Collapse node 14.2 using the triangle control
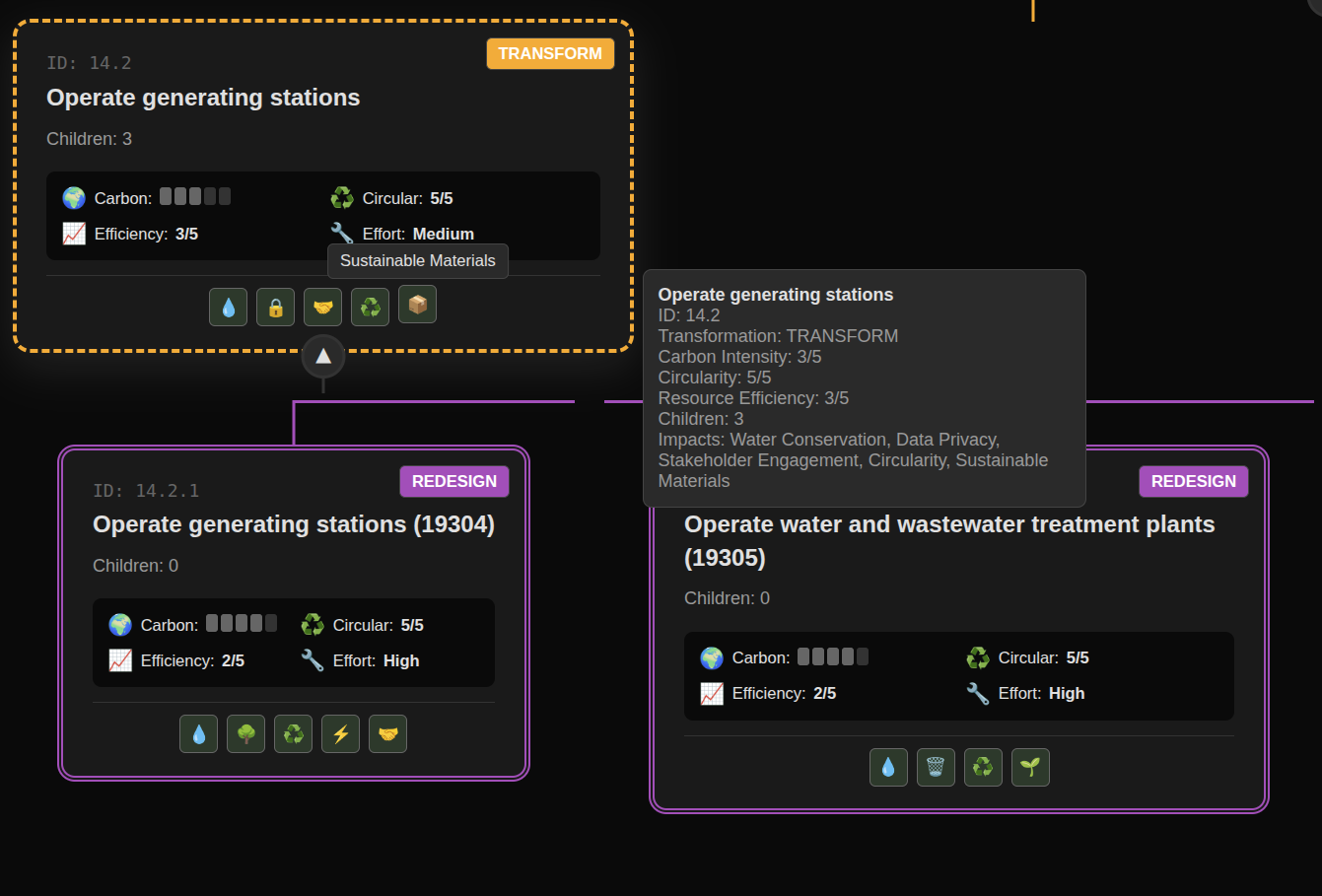Image resolution: width=1322 pixels, height=896 pixels. [x=323, y=357]
